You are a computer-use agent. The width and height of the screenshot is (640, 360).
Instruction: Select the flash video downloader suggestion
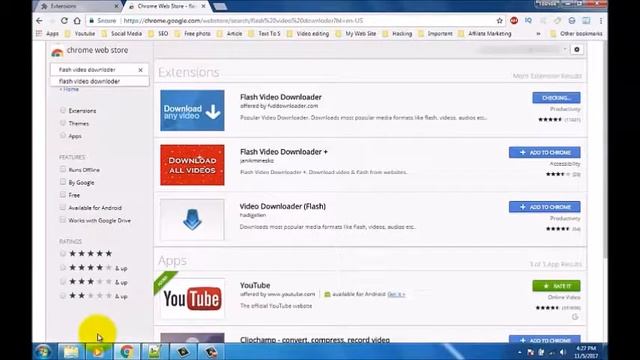100,81
